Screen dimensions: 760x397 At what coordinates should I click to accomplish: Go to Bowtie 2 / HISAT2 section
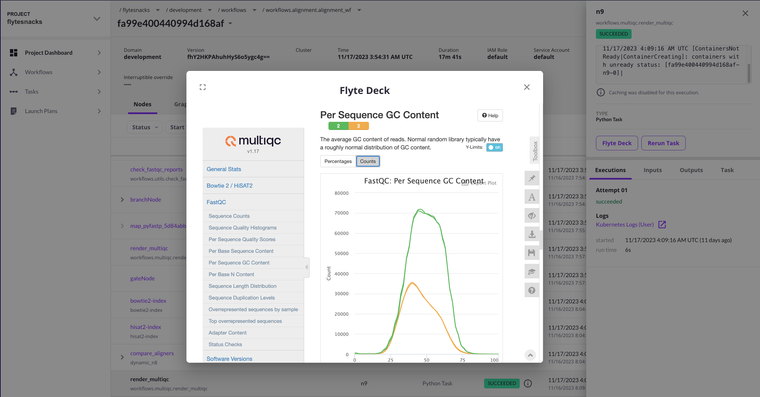pos(229,186)
